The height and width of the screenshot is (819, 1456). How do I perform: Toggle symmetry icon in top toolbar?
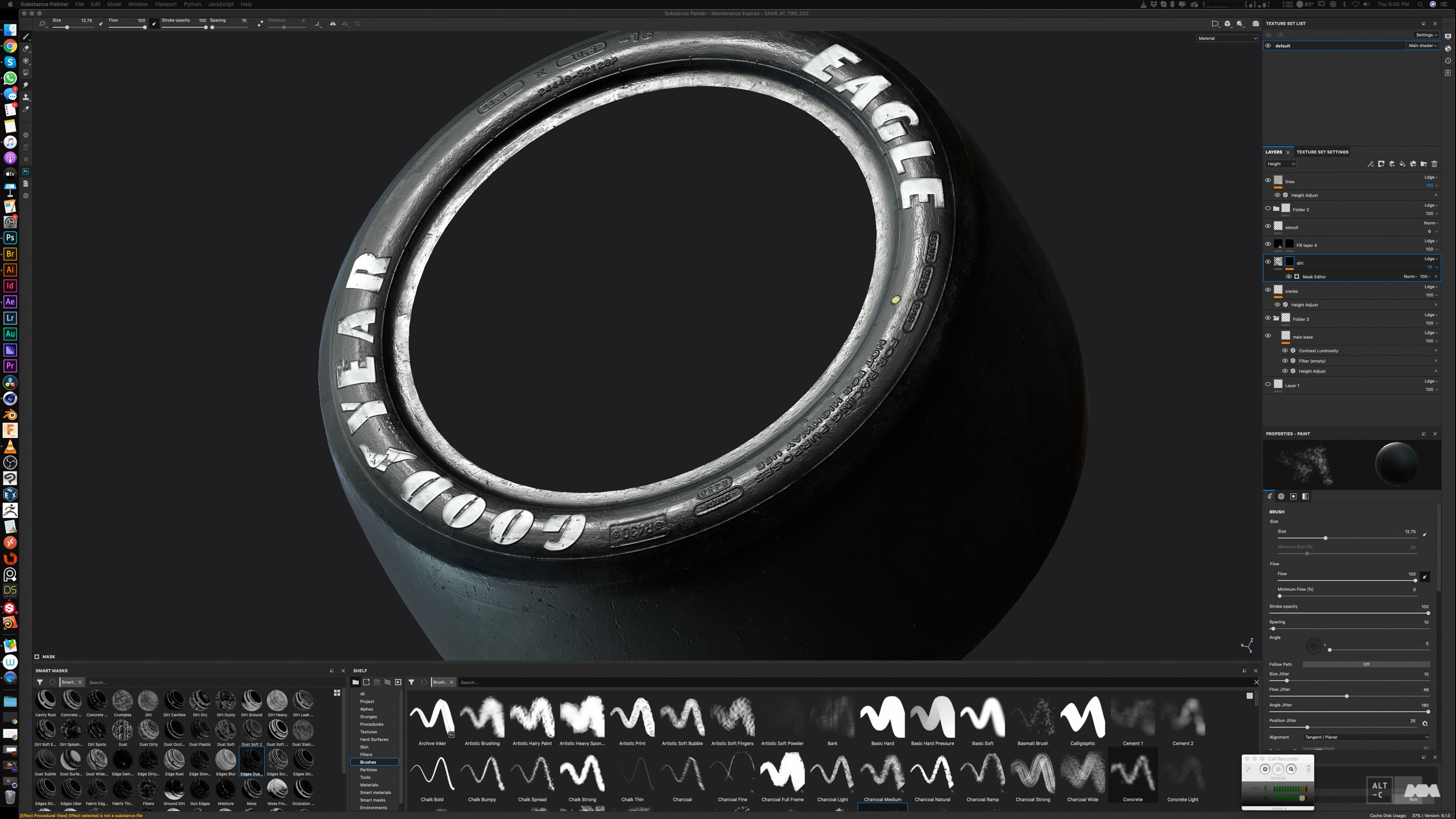(333, 24)
